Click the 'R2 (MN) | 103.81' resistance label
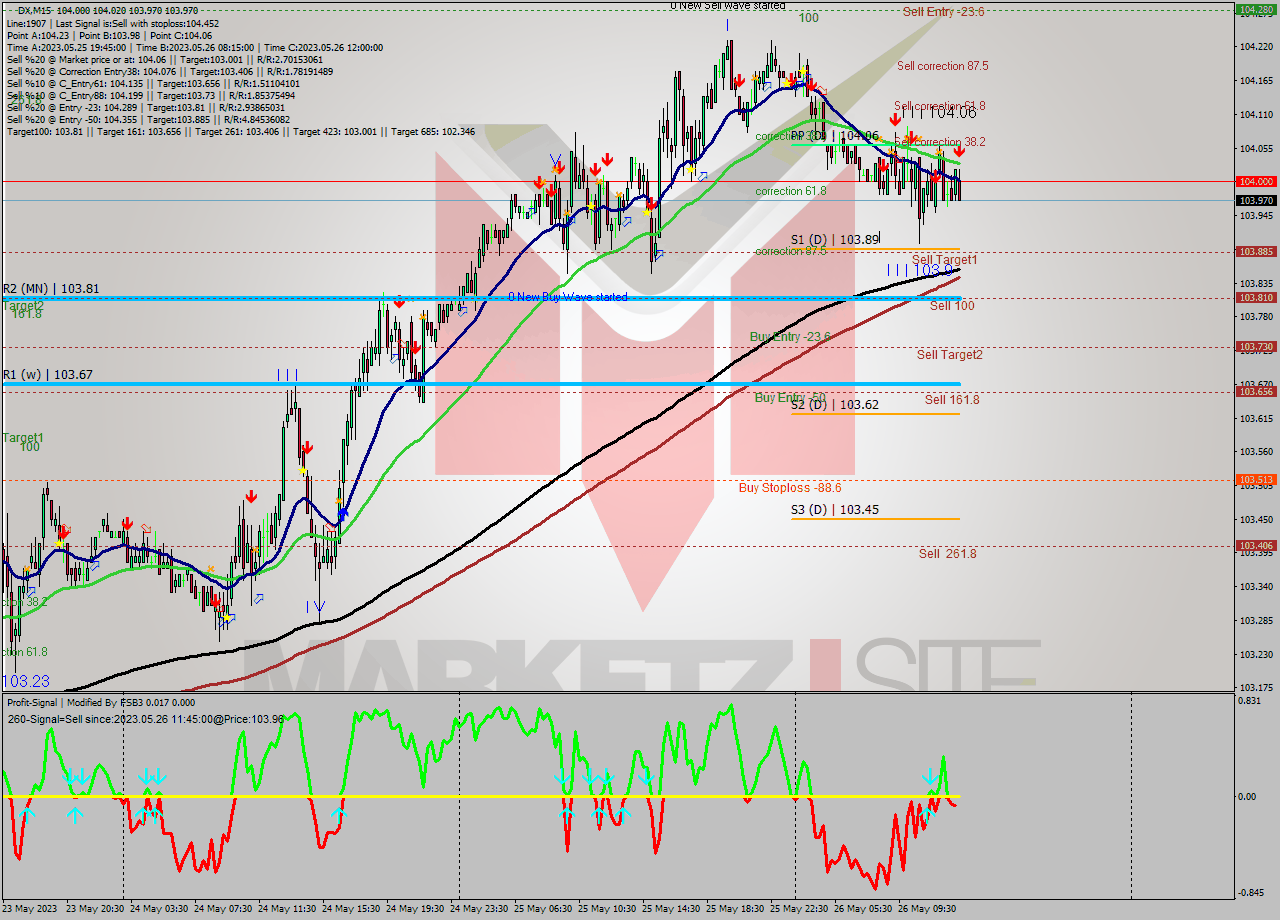Image resolution: width=1280 pixels, height=920 pixels. [x=50, y=289]
